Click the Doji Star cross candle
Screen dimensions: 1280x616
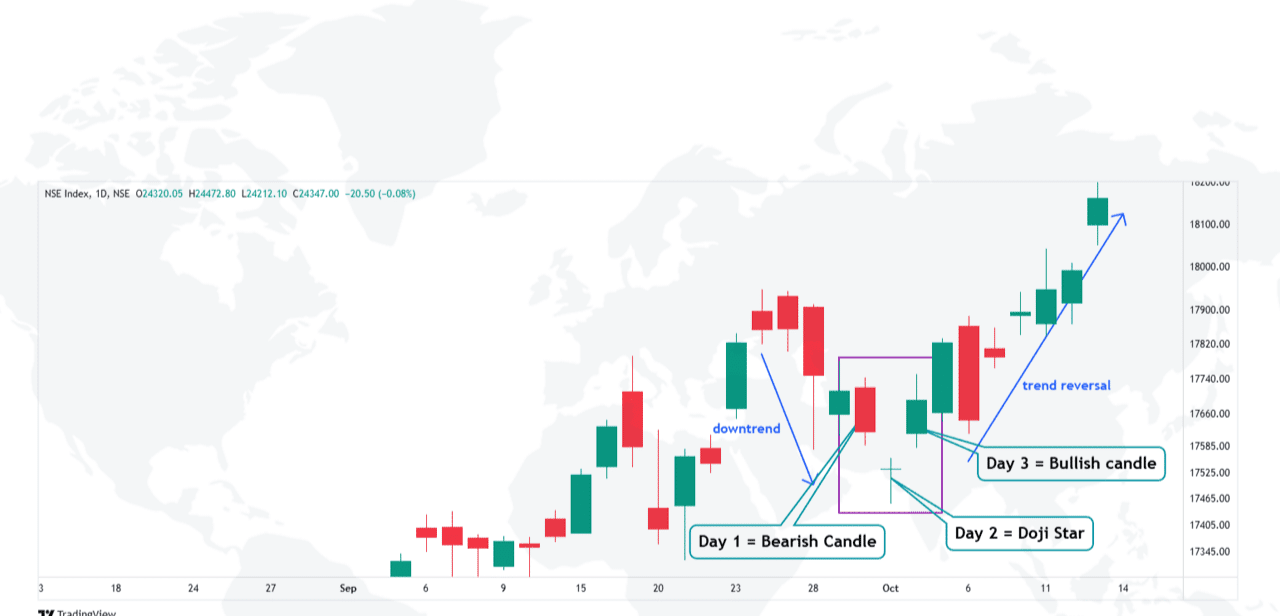(x=891, y=469)
